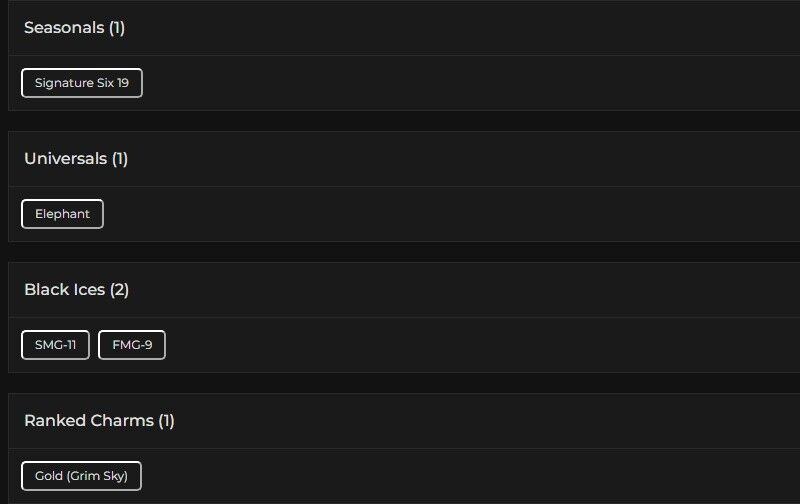Click gap between Seasonals and Universals panels
The image size is (800, 504).
coord(400,121)
